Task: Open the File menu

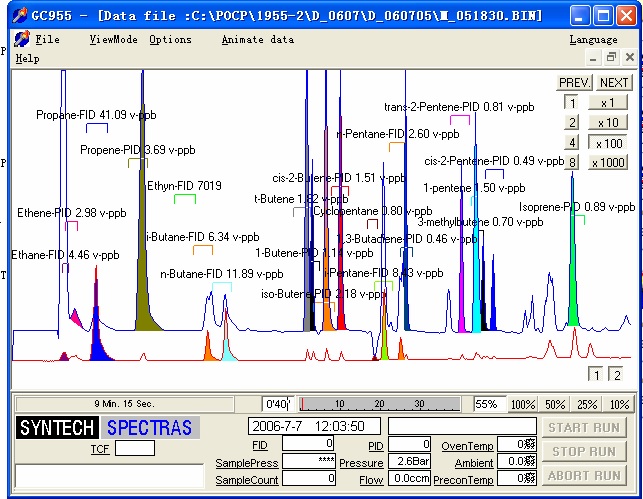Action: point(48,39)
